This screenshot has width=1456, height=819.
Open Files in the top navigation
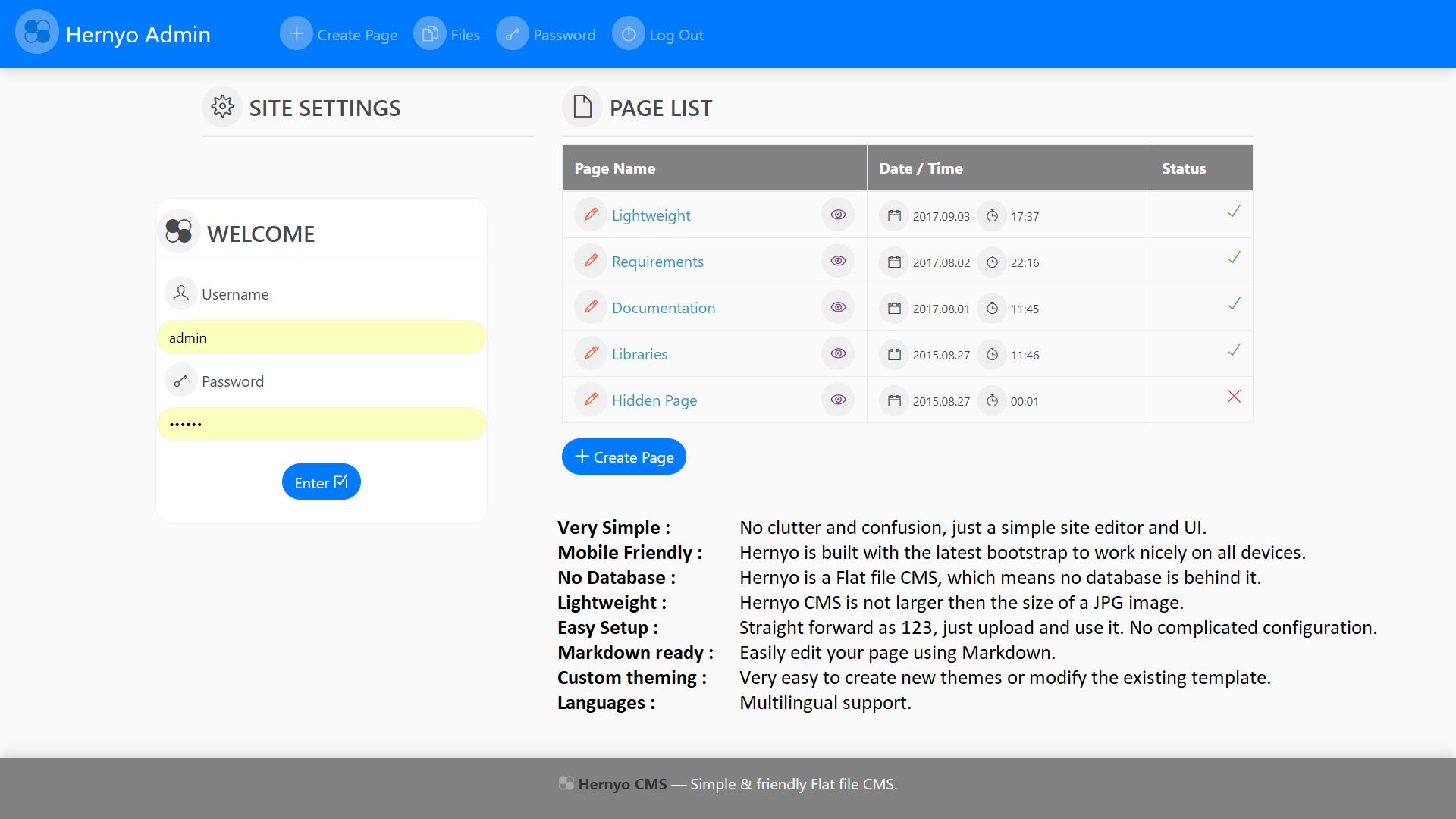tap(447, 35)
